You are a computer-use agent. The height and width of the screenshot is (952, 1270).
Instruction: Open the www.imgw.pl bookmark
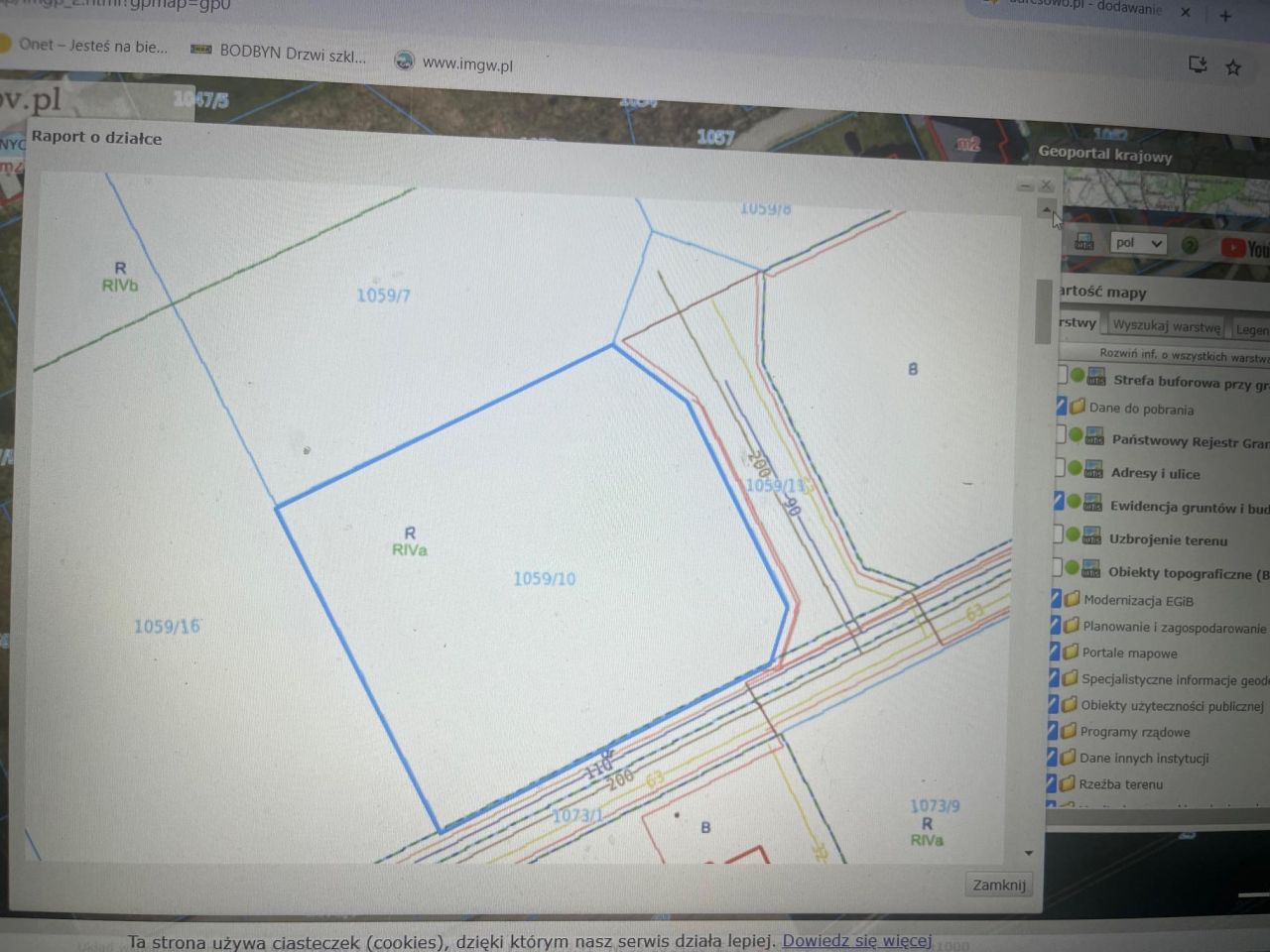453,62
